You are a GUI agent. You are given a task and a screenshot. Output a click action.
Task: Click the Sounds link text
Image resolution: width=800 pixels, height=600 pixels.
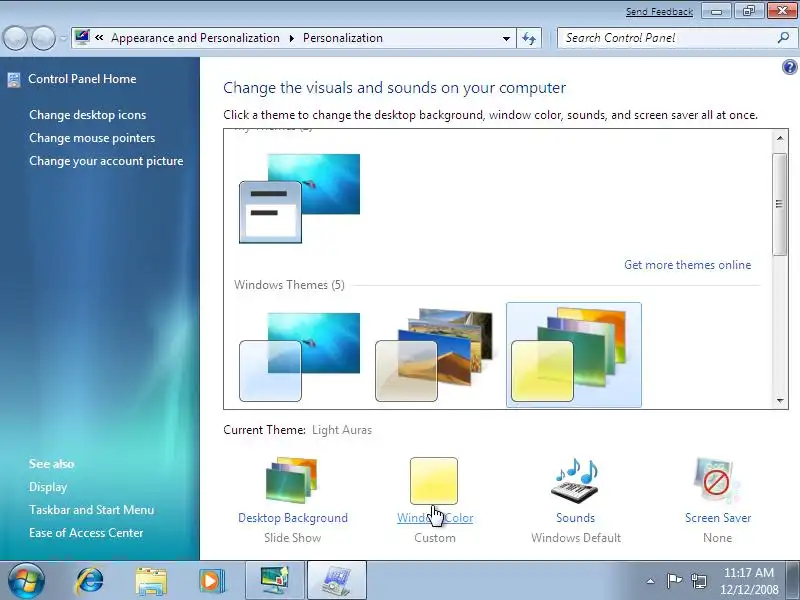pos(576,518)
